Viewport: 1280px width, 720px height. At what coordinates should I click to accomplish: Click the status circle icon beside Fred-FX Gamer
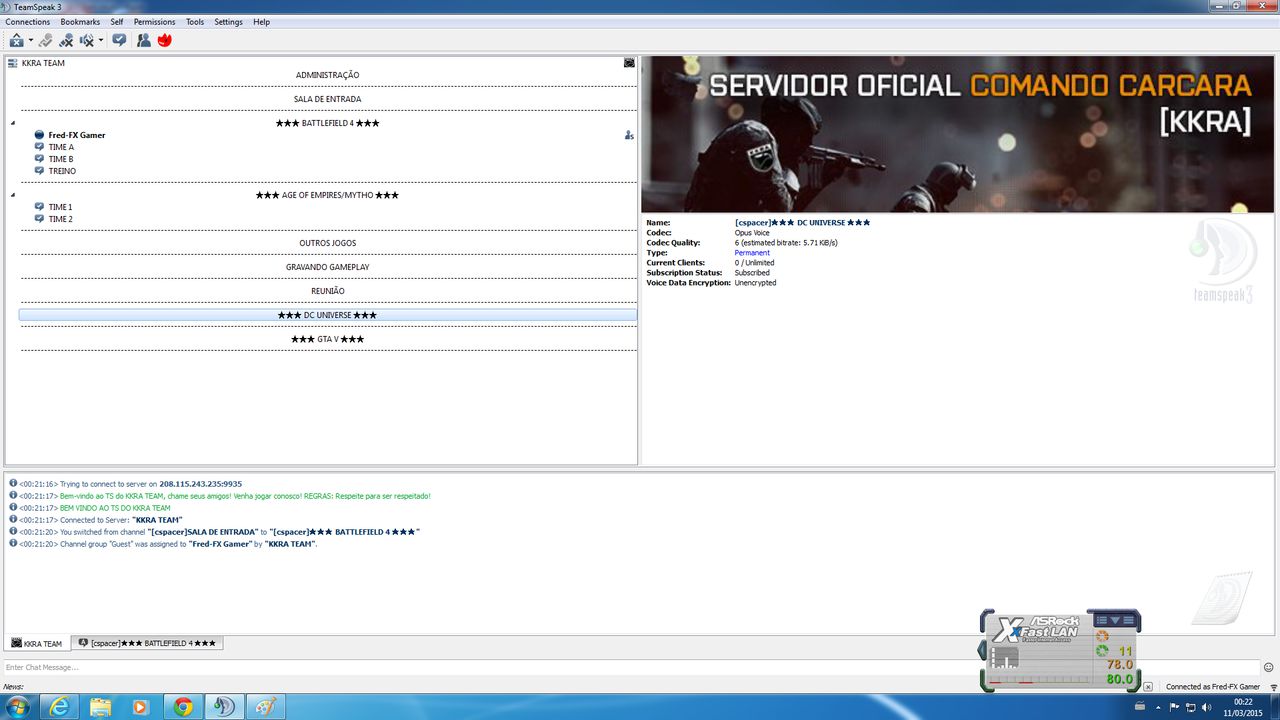point(39,135)
